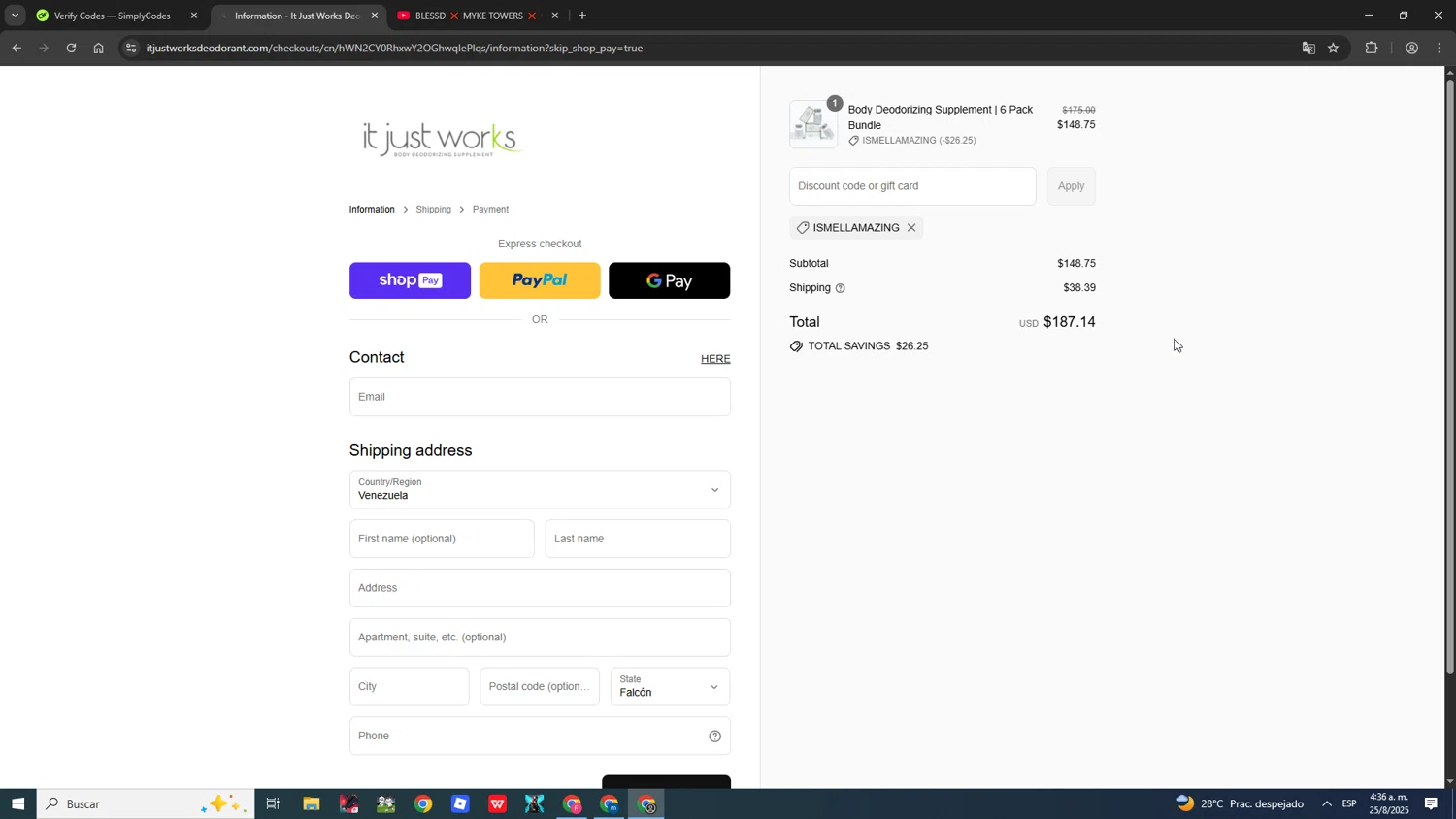This screenshot has width=1456, height=819.
Task: Click the page vertical scrollbar
Action: tap(1450, 377)
